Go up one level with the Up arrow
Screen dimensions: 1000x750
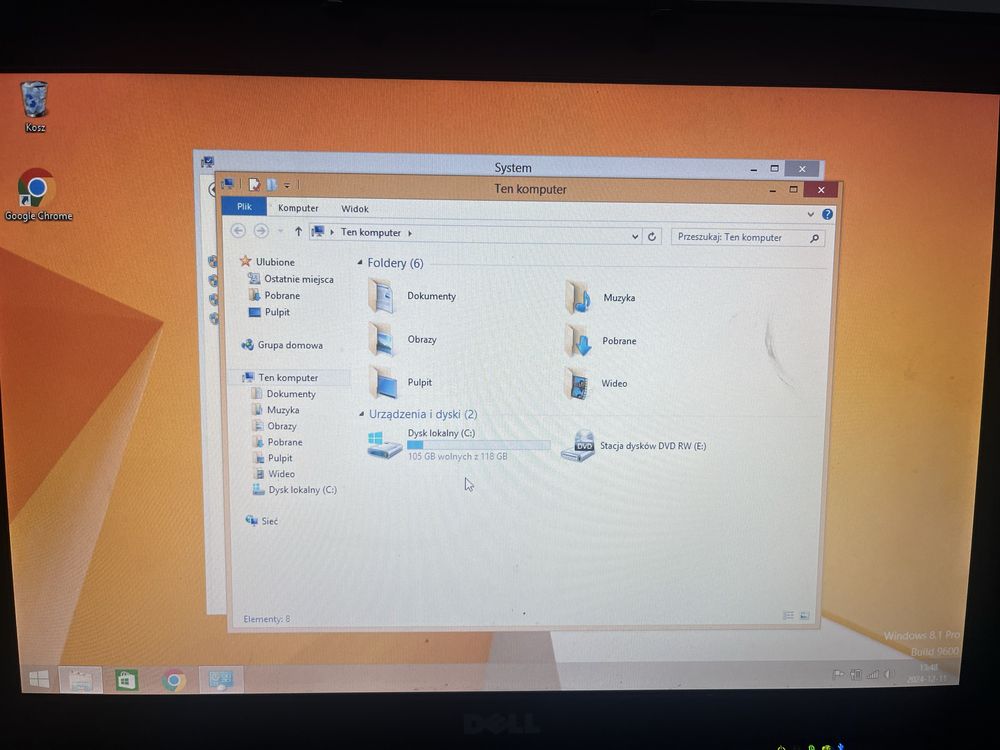[298, 232]
